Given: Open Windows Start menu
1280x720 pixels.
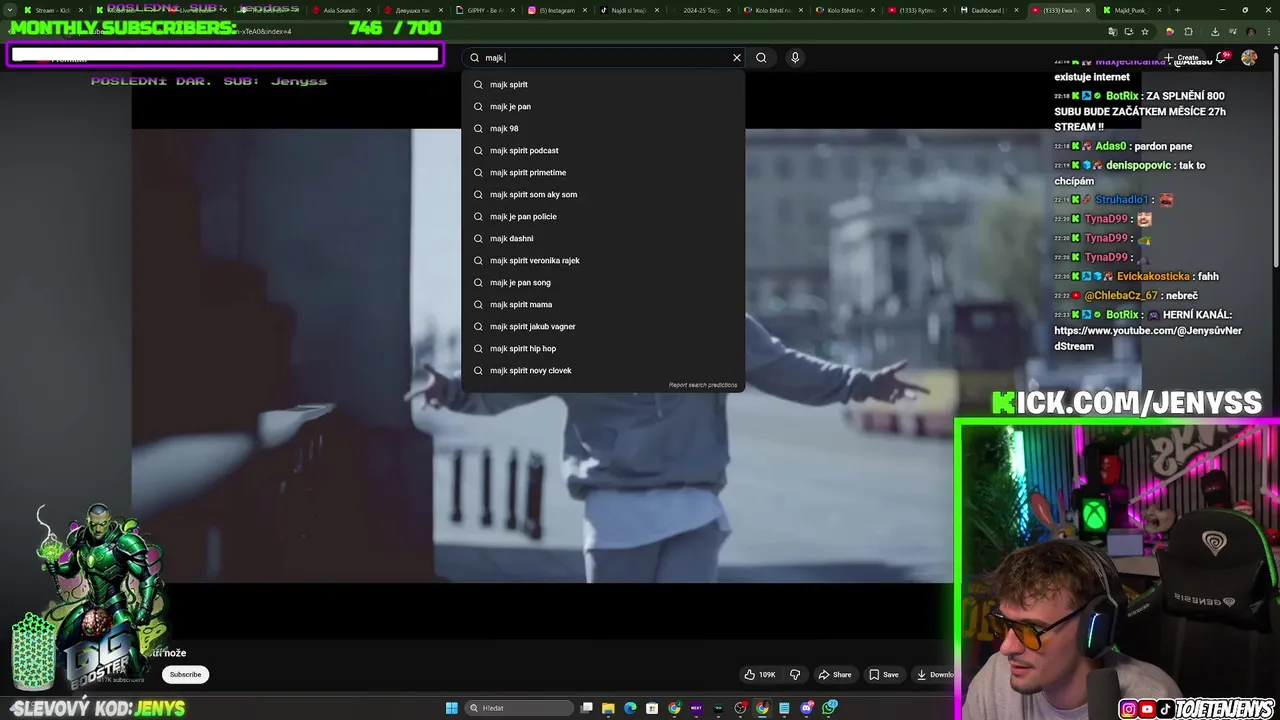Looking at the screenshot, I should [x=451, y=708].
